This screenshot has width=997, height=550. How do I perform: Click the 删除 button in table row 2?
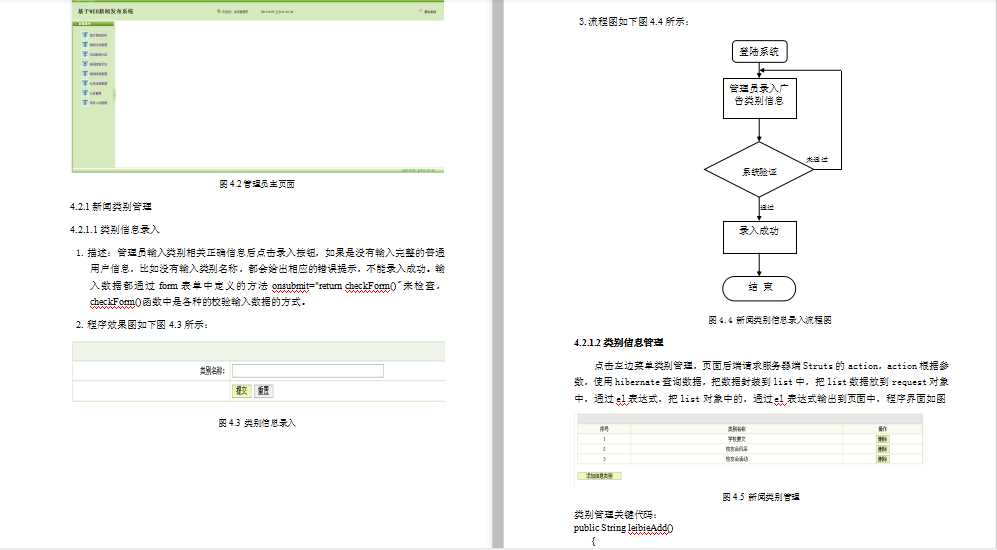click(883, 448)
